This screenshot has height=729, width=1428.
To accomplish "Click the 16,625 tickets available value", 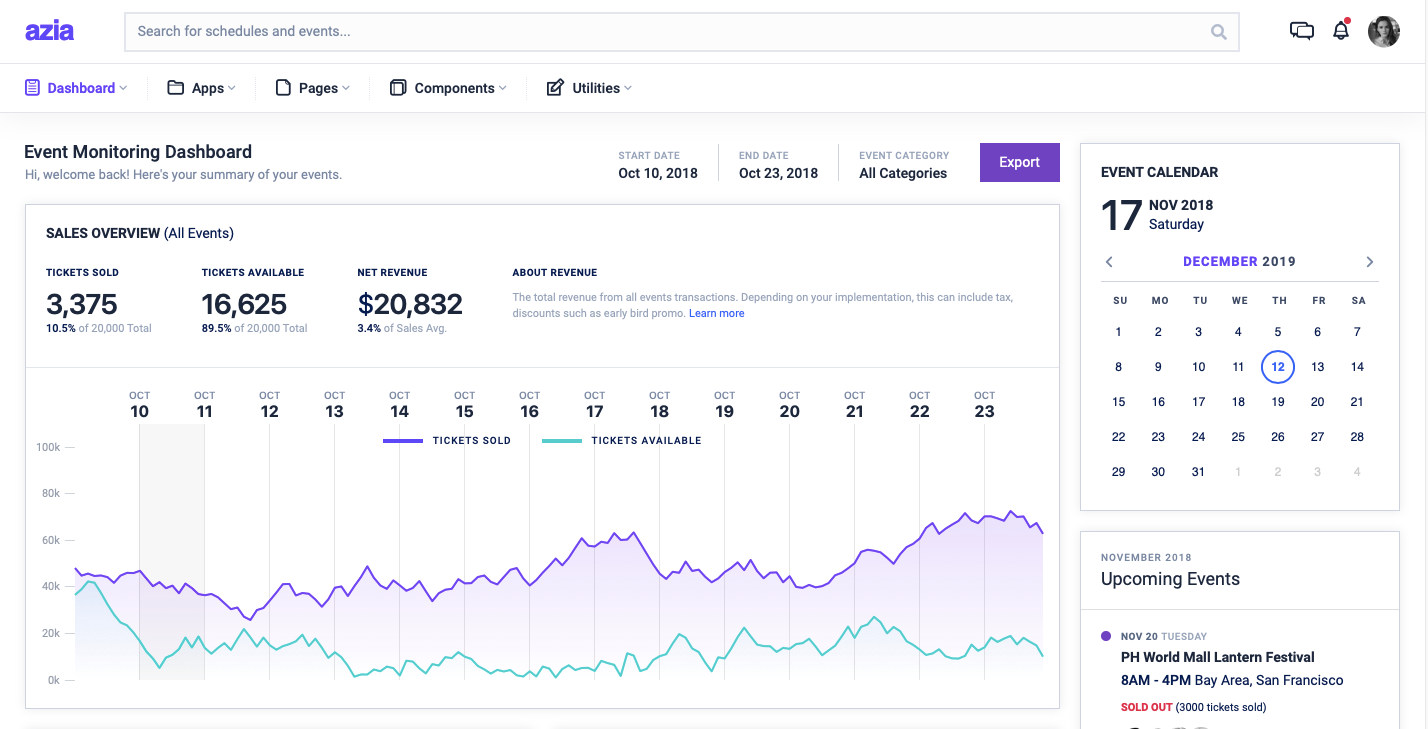I will point(244,304).
